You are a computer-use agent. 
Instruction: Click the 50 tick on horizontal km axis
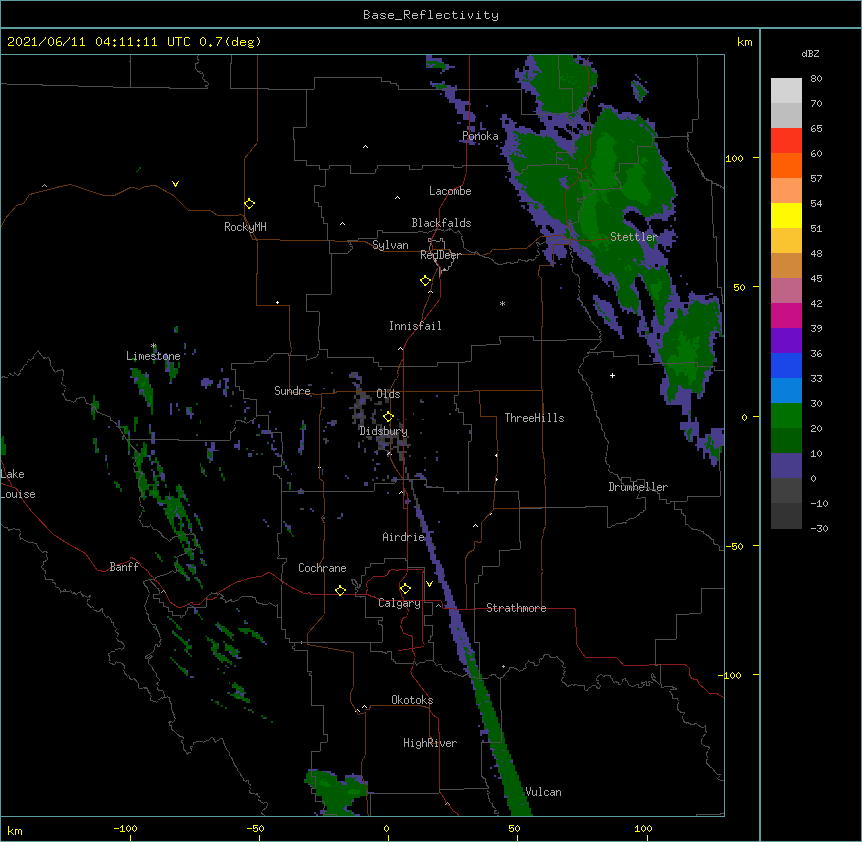[x=514, y=828]
